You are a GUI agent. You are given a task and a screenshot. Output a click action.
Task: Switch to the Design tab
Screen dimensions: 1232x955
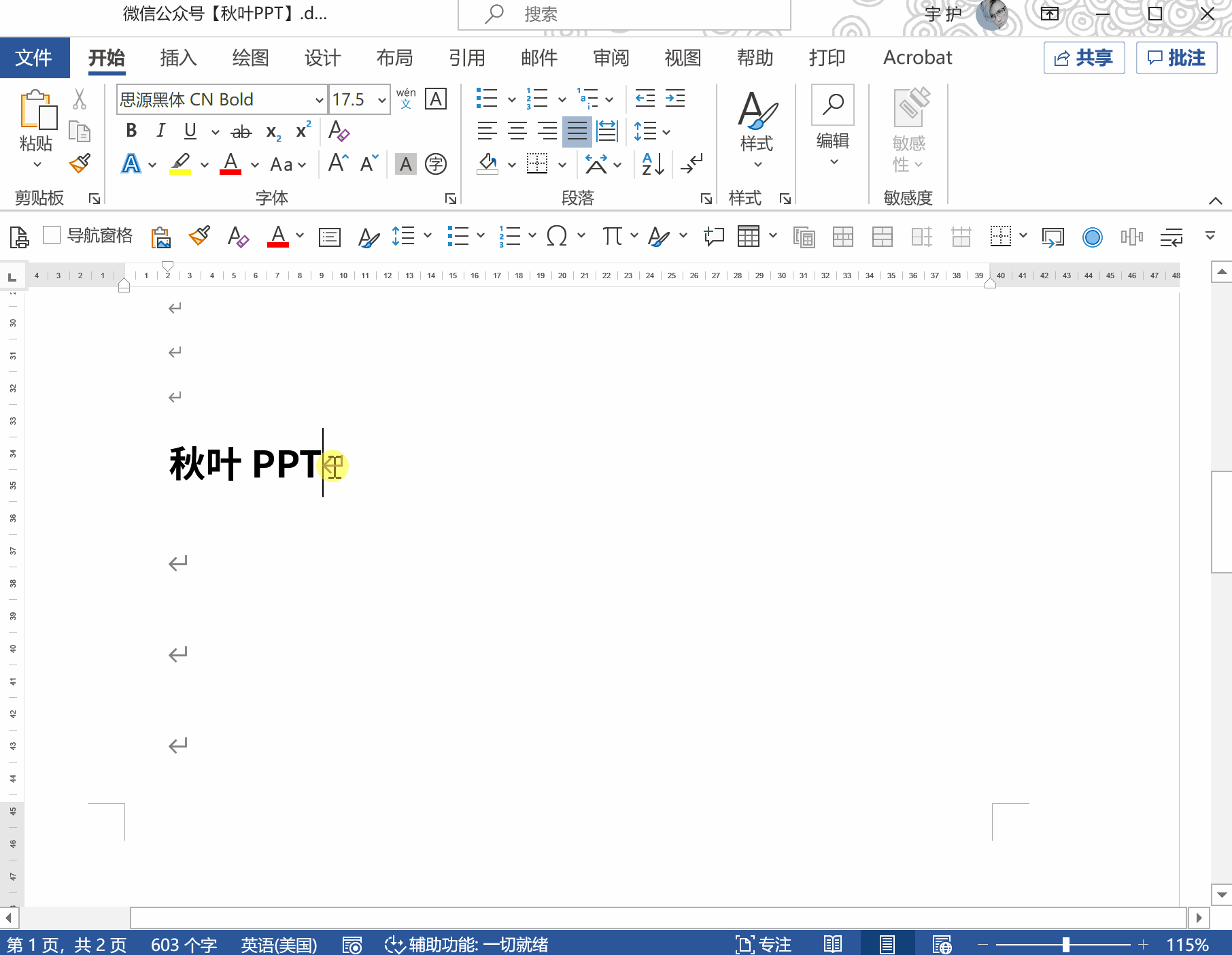[322, 58]
